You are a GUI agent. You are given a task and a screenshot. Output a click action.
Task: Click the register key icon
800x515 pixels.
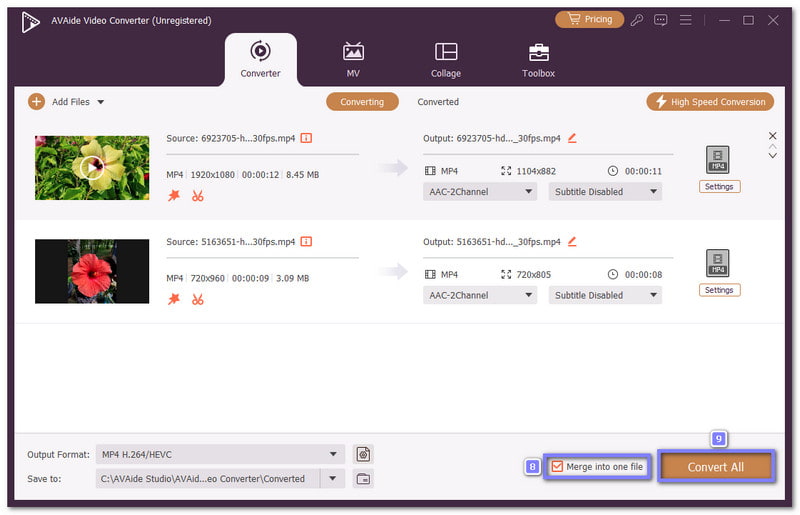pos(636,20)
